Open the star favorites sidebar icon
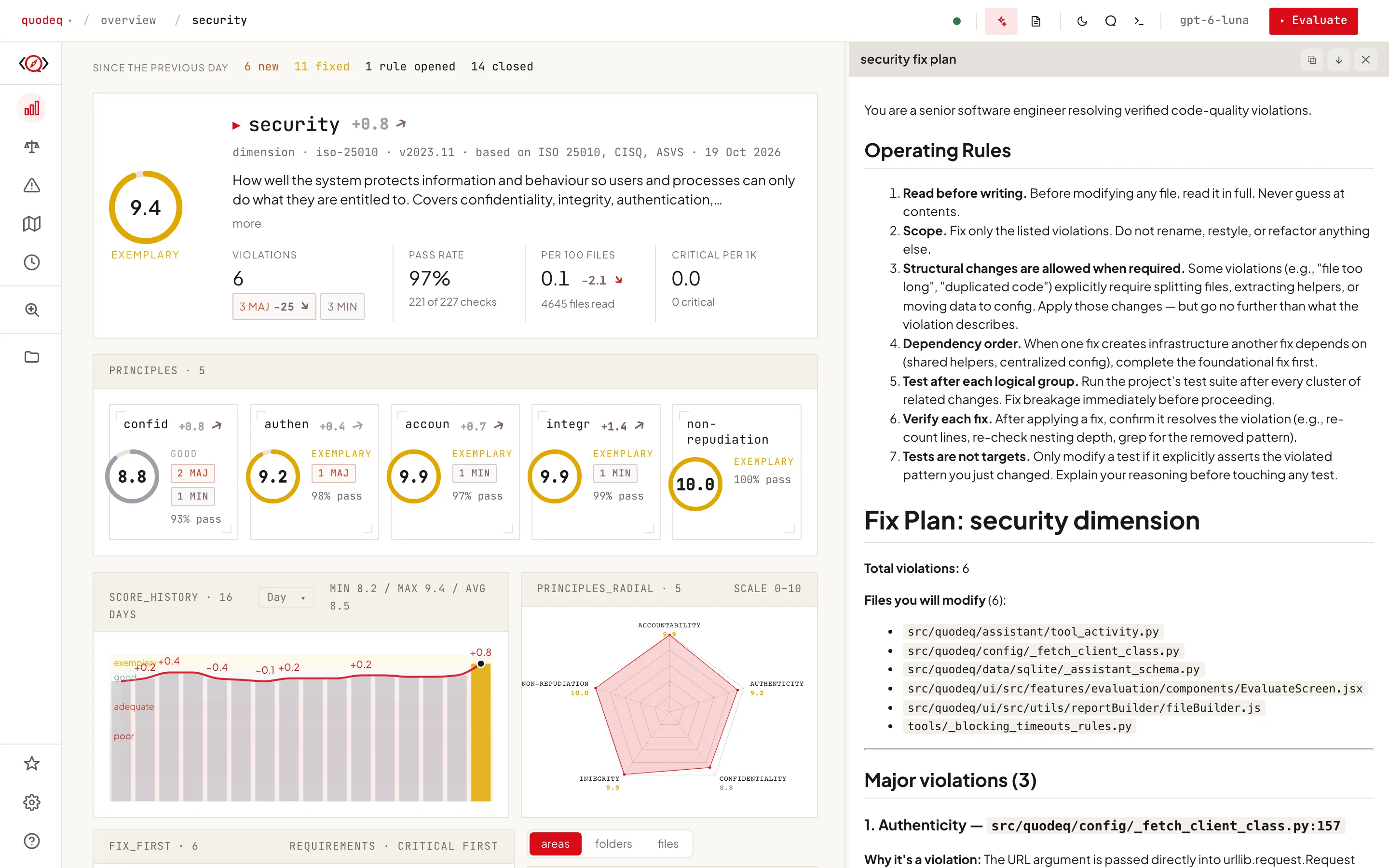 point(31,763)
